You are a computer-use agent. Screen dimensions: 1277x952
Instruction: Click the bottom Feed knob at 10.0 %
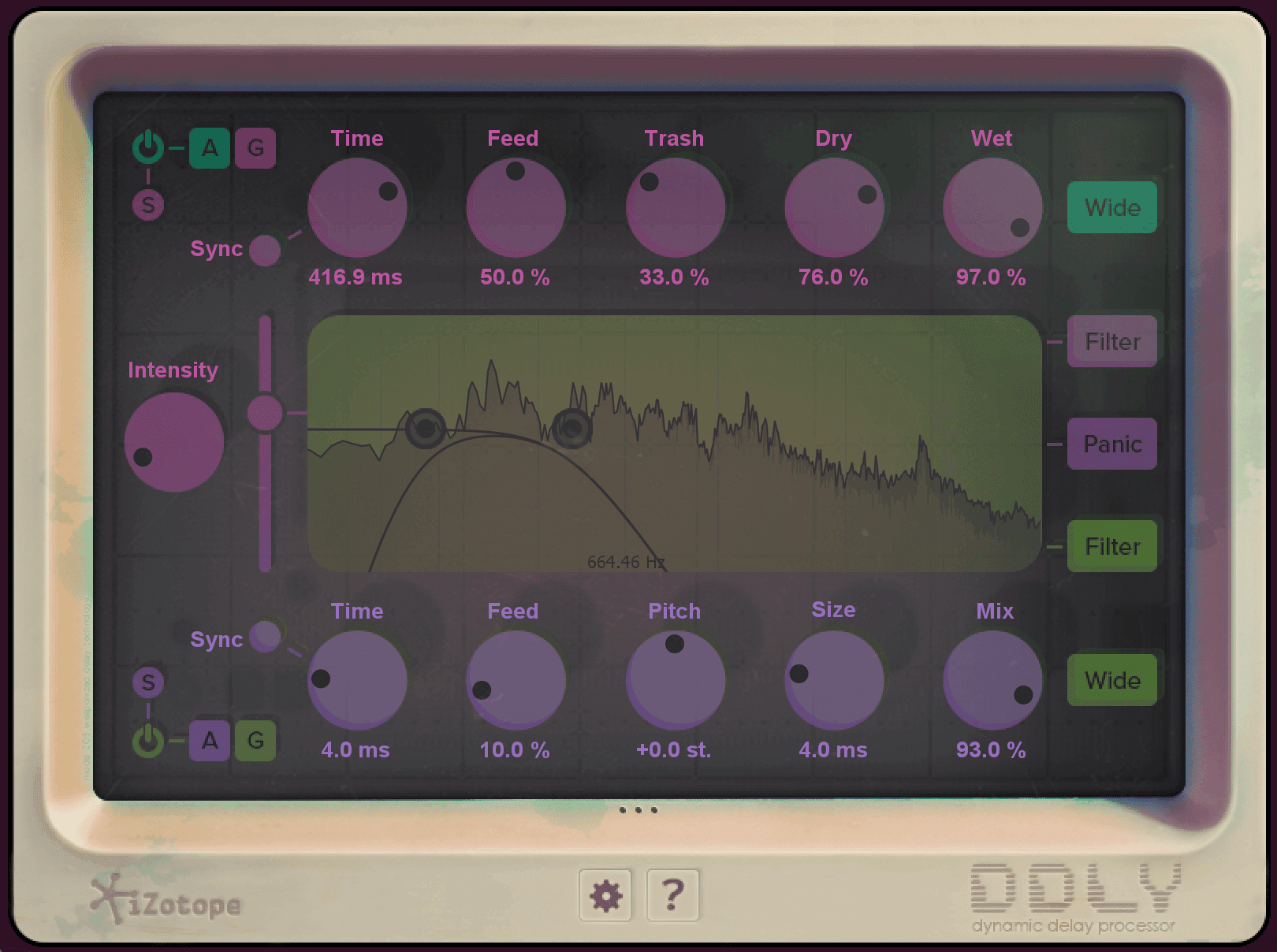pos(516,680)
